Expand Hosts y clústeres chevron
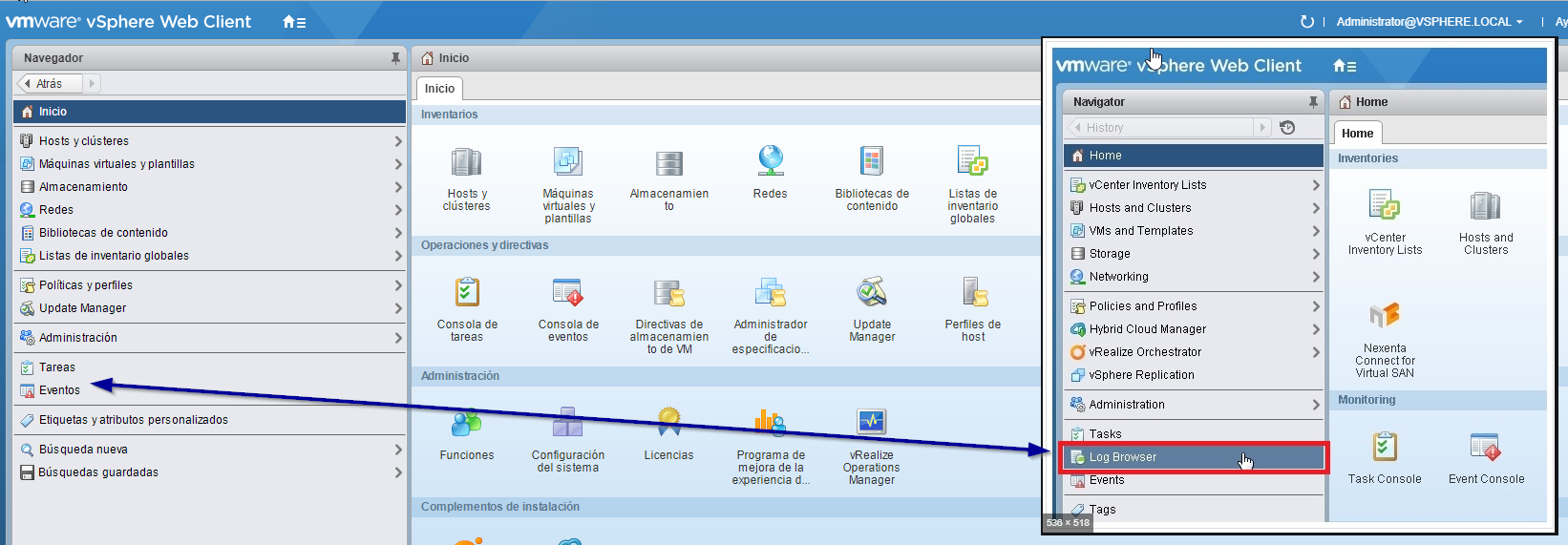The width and height of the screenshot is (1568, 545). 398,141
